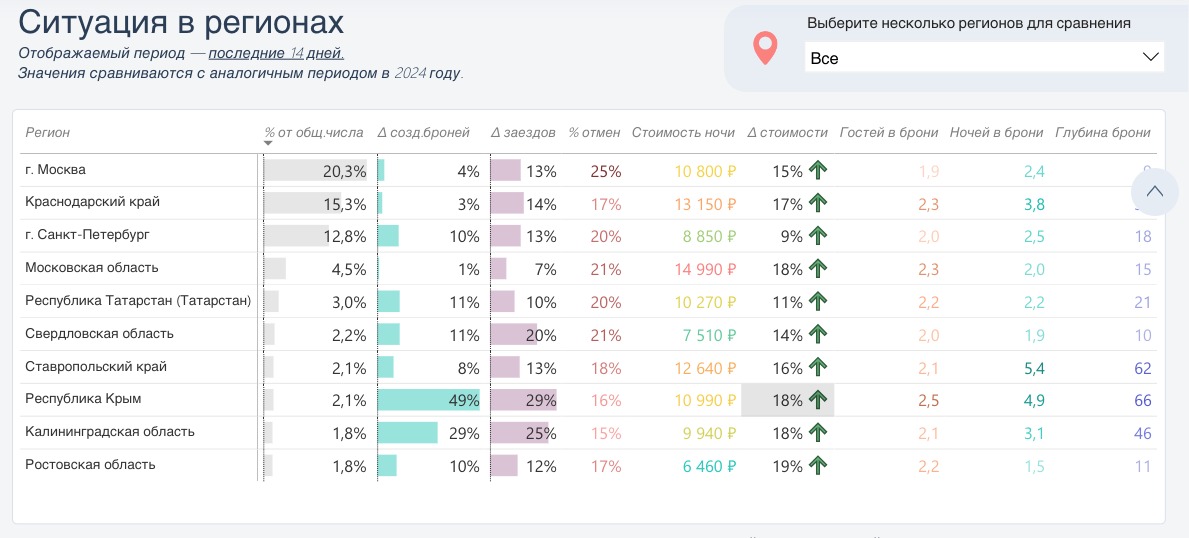Click green up arrow in Краснодарский край row
The width and height of the screenshot is (1189, 538).
tap(819, 203)
